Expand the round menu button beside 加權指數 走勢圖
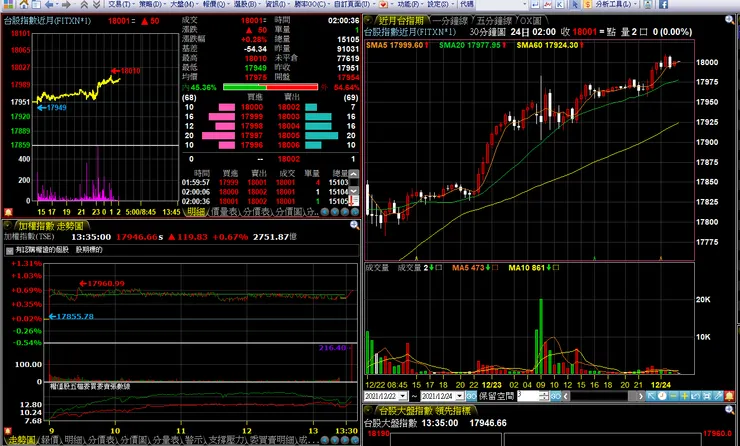This screenshot has width=740, height=446. pyautogui.click(x=8, y=226)
